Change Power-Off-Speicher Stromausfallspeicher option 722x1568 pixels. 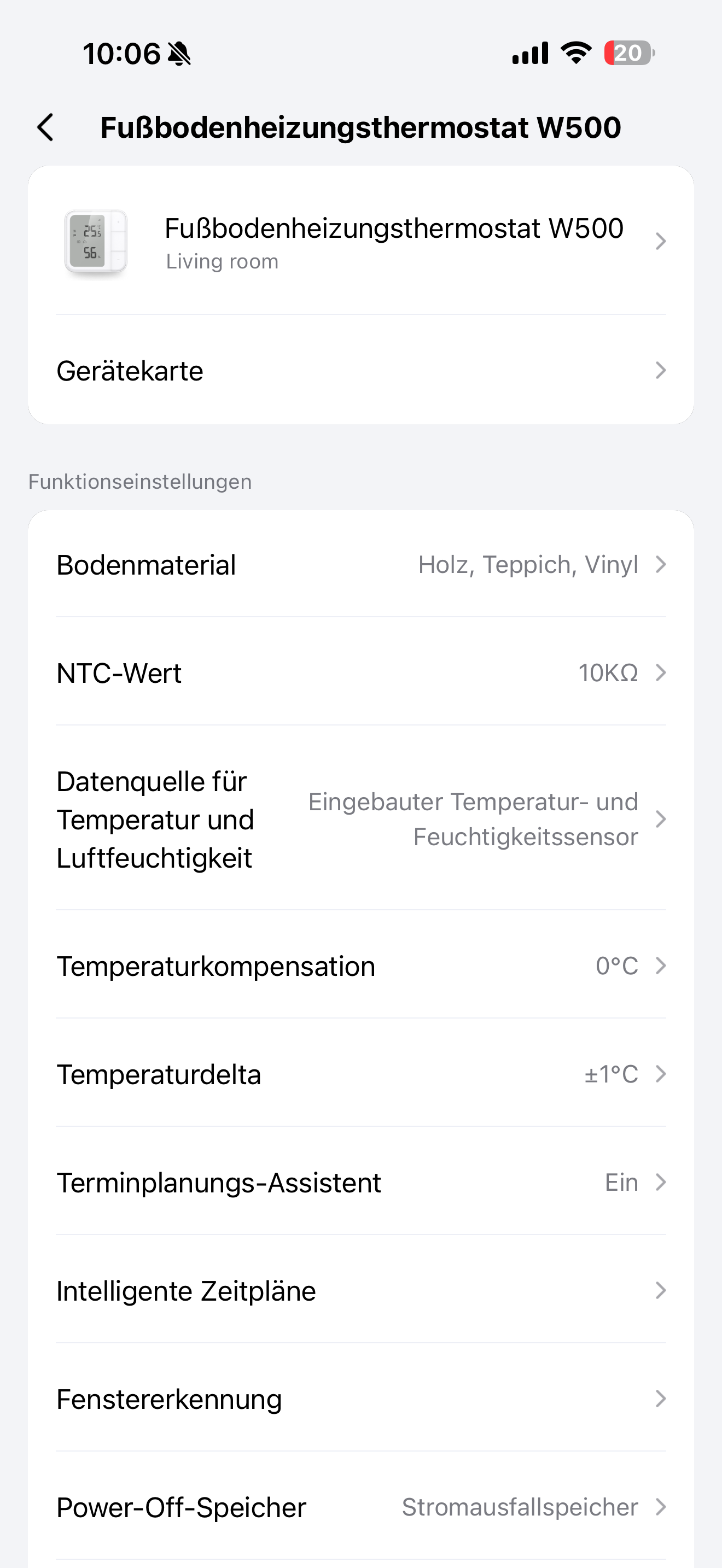point(360,1508)
